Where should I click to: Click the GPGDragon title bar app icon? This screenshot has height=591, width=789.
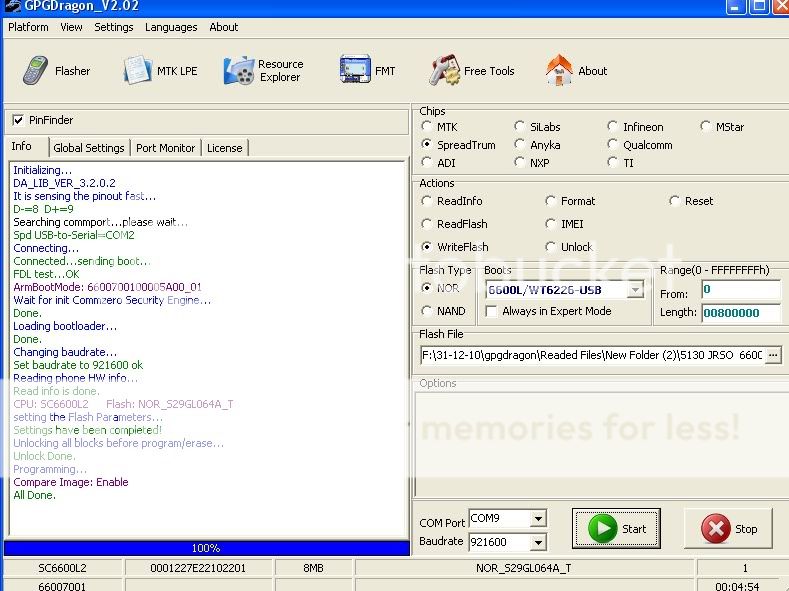pyautogui.click(x=11, y=6)
